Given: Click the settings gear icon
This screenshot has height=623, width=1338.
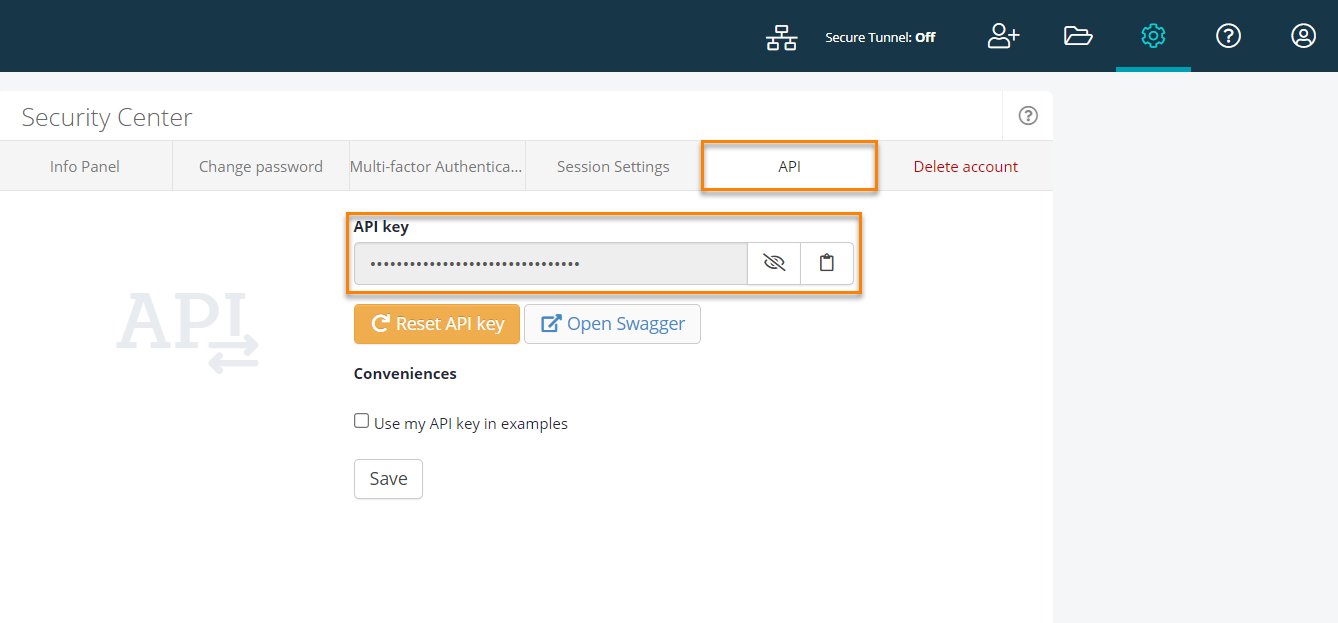Looking at the screenshot, I should 1153,35.
